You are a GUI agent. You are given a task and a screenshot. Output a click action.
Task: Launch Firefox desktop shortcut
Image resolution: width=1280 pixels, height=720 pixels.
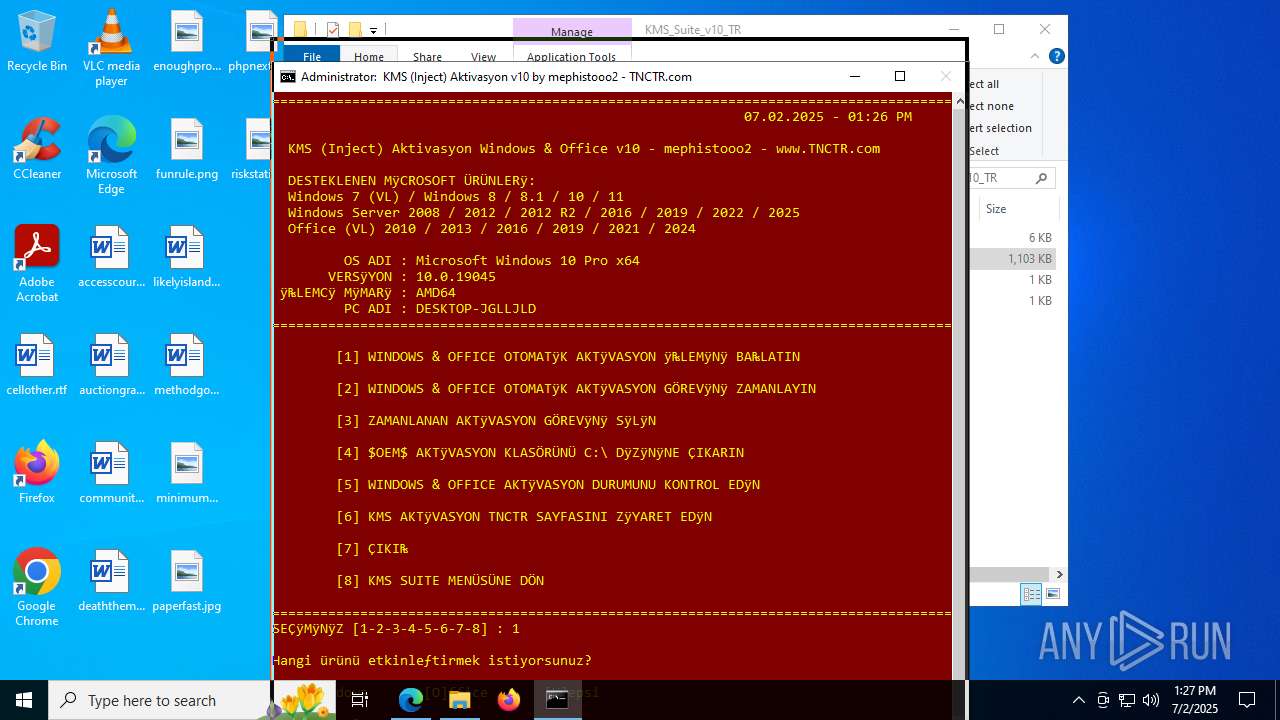pos(37,473)
